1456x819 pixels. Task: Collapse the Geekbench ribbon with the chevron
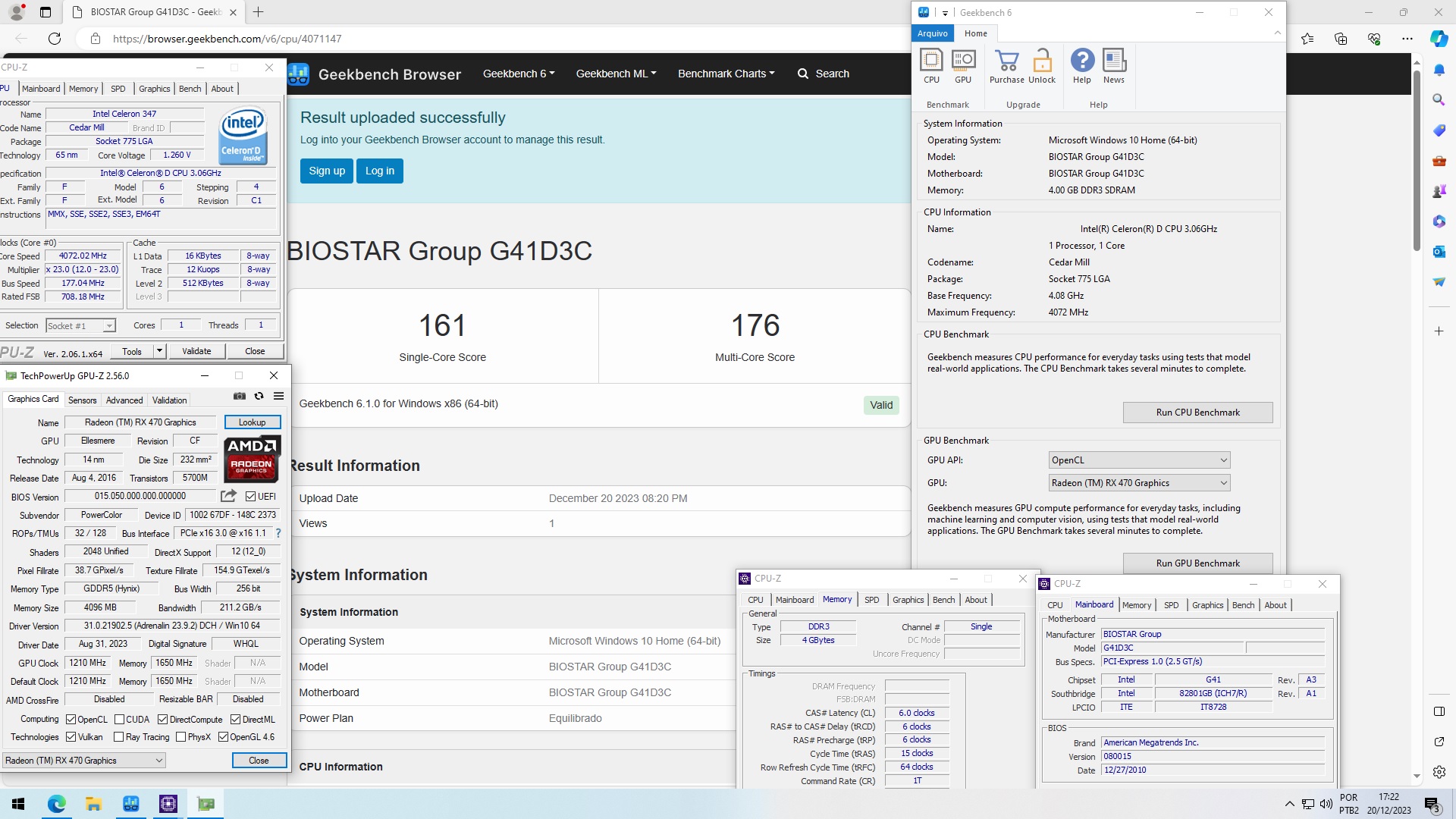point(1277,33)
